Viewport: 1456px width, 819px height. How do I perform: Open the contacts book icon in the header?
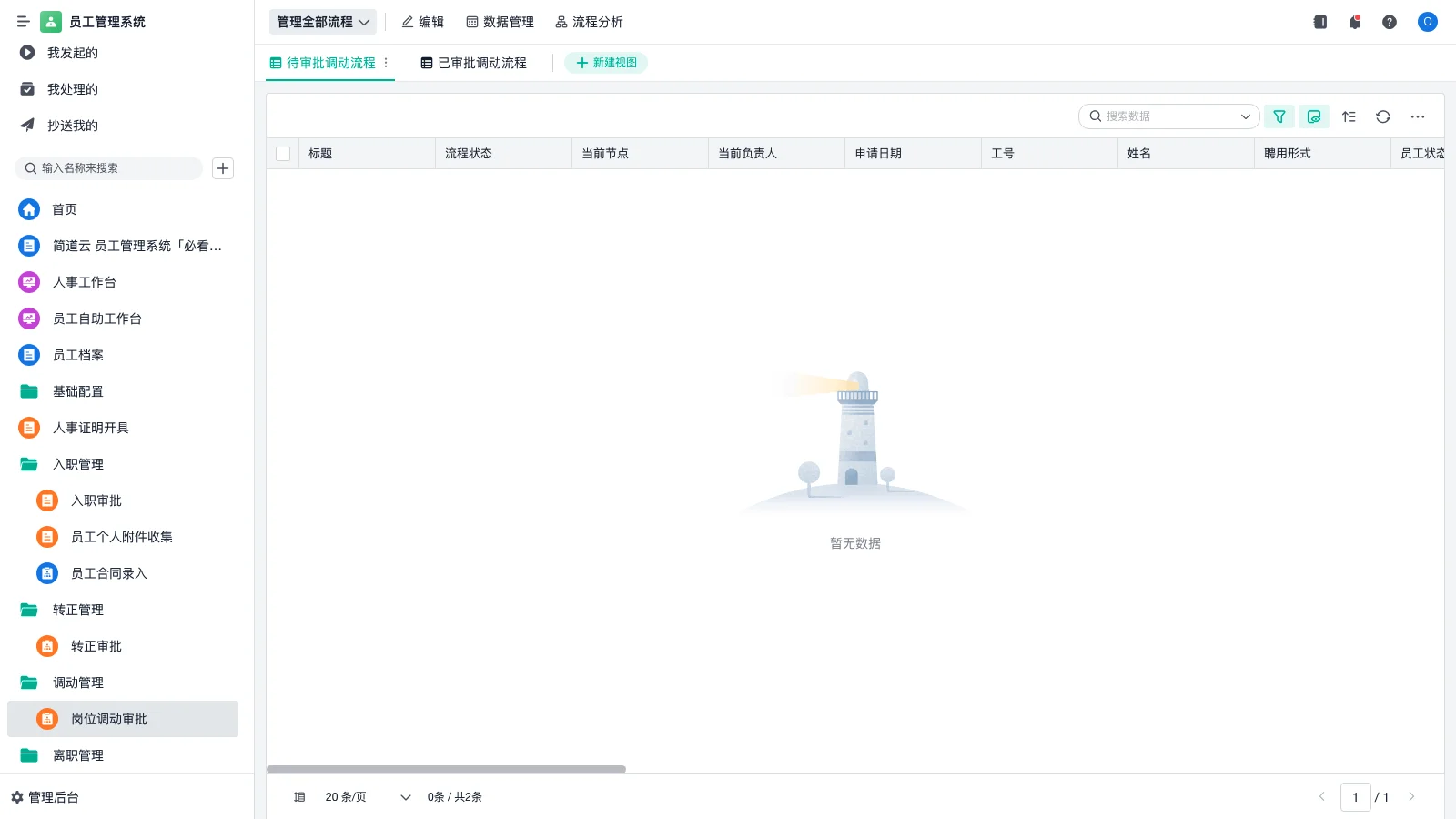(x=1319, y=22)
